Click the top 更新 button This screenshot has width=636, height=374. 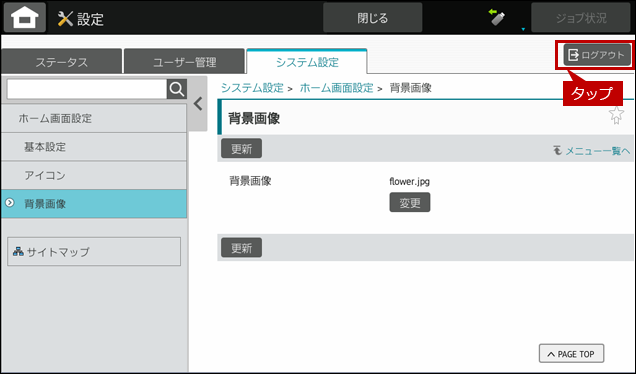point(241,149)
